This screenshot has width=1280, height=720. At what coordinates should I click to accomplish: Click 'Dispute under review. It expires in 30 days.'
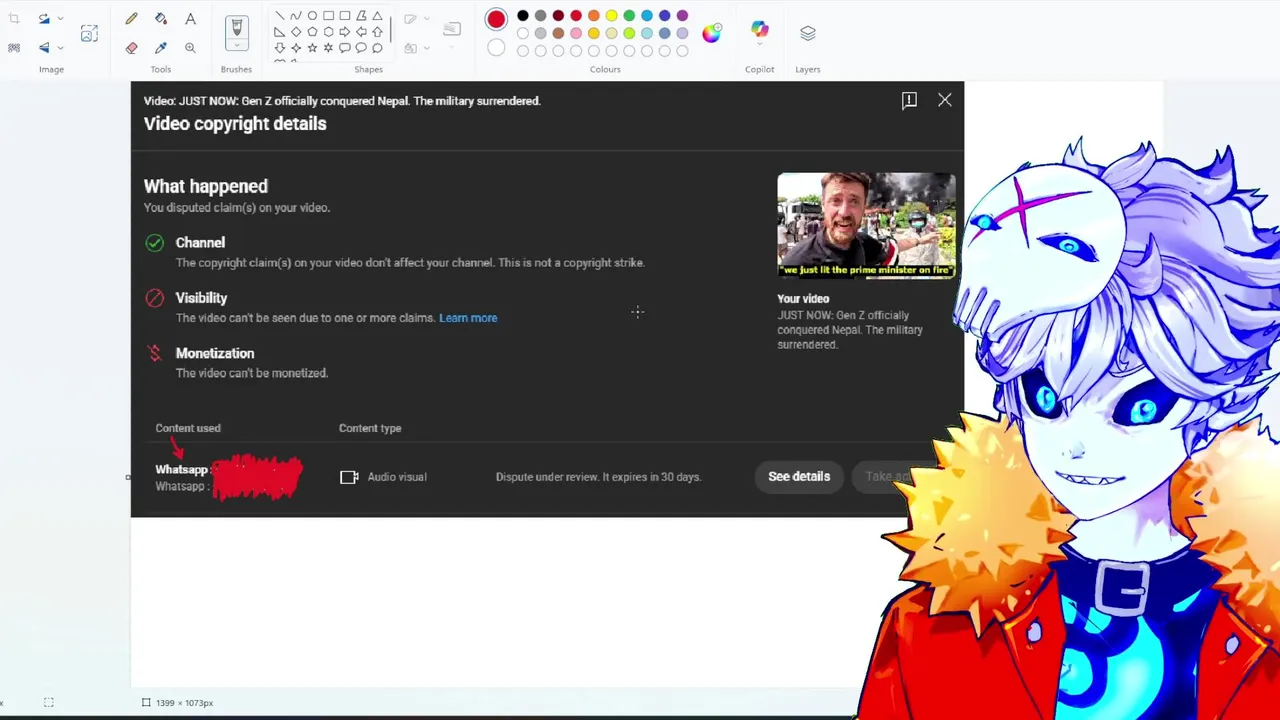(x=598, y=477)
